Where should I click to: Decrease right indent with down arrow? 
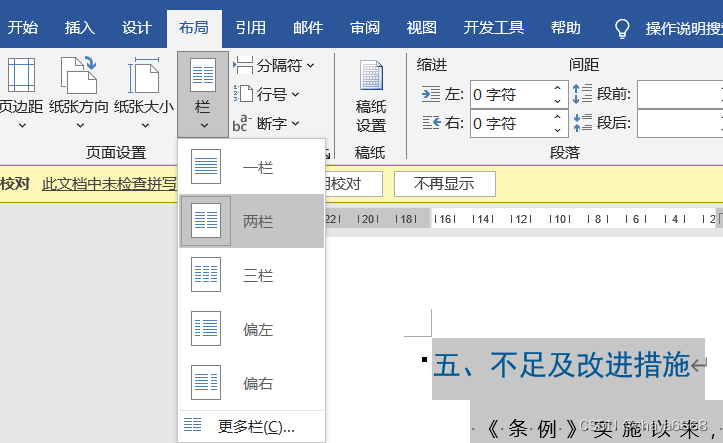pos(557,130)
